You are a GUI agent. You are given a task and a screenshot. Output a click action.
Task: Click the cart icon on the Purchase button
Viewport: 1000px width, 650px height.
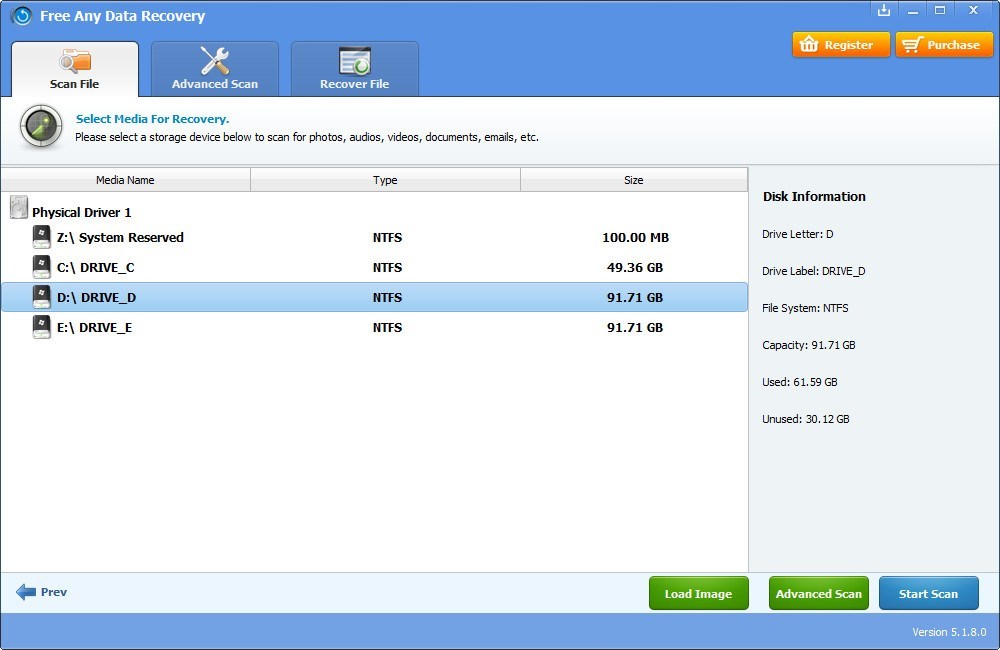point(913,44)
